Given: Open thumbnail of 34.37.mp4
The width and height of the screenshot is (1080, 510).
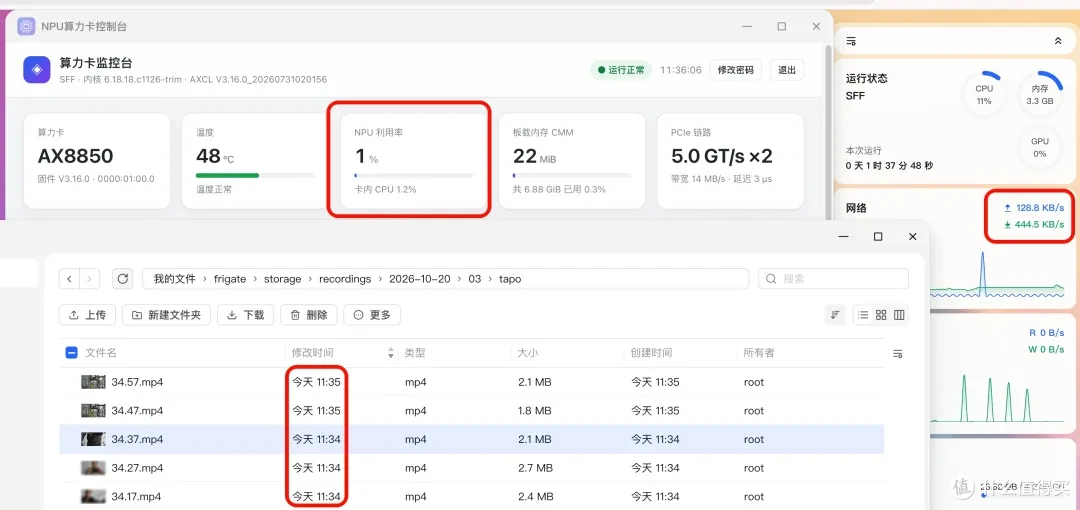Looking at the screenshot, I should [x=94, y=439].
